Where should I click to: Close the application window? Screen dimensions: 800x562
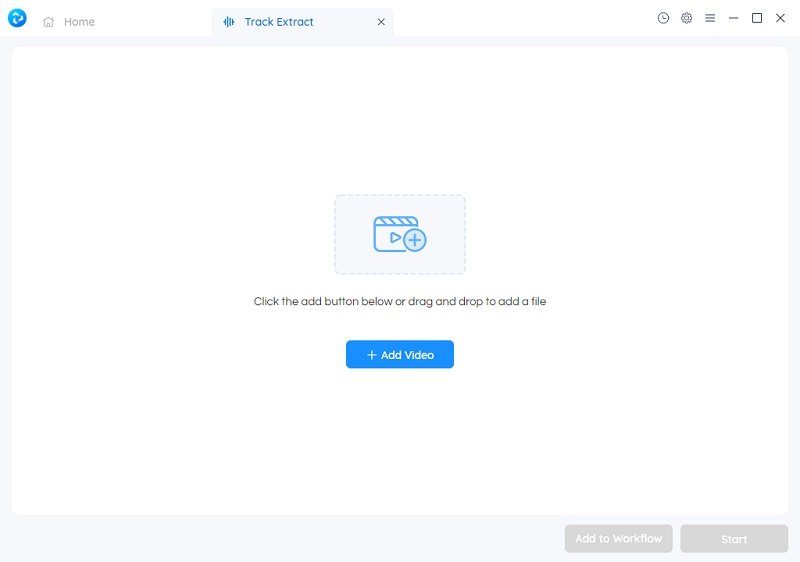781,18
